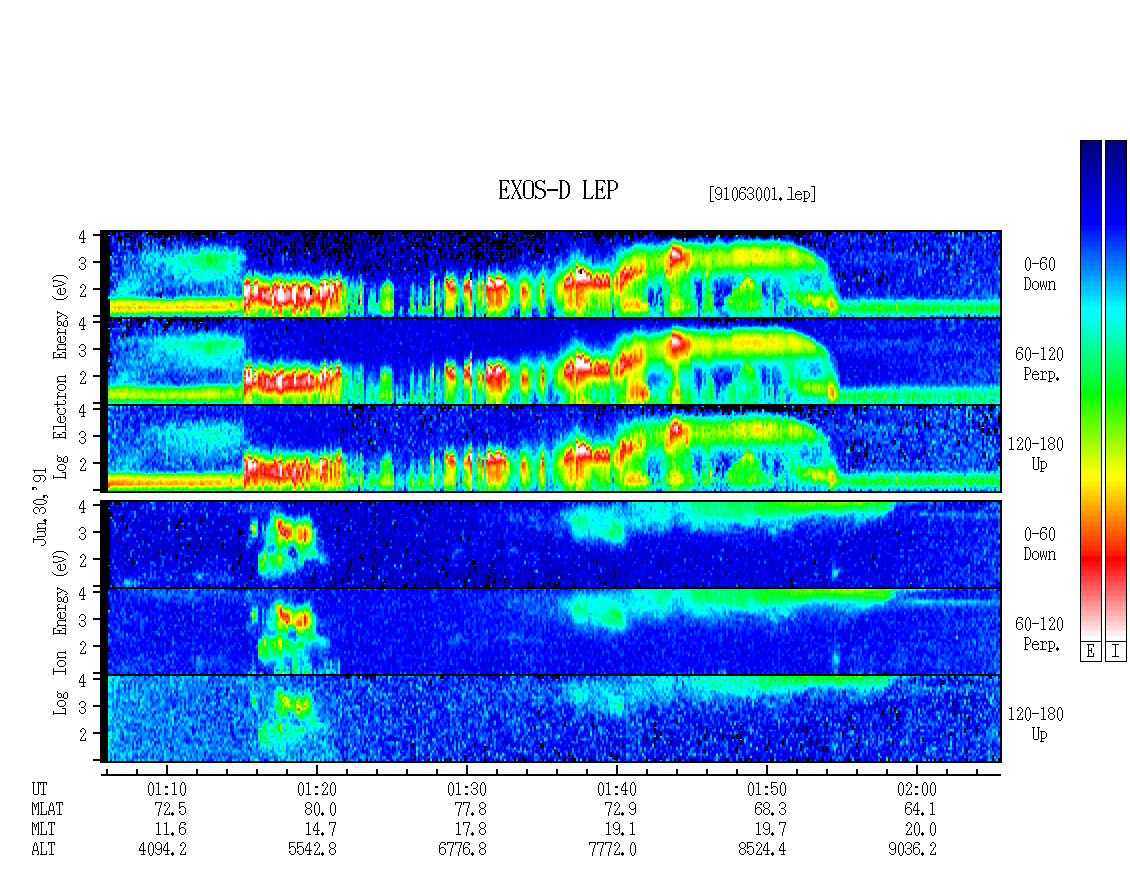Click the electron 60-120 Perp. panel label
1130x875 pixels.
click(1039, 364)
